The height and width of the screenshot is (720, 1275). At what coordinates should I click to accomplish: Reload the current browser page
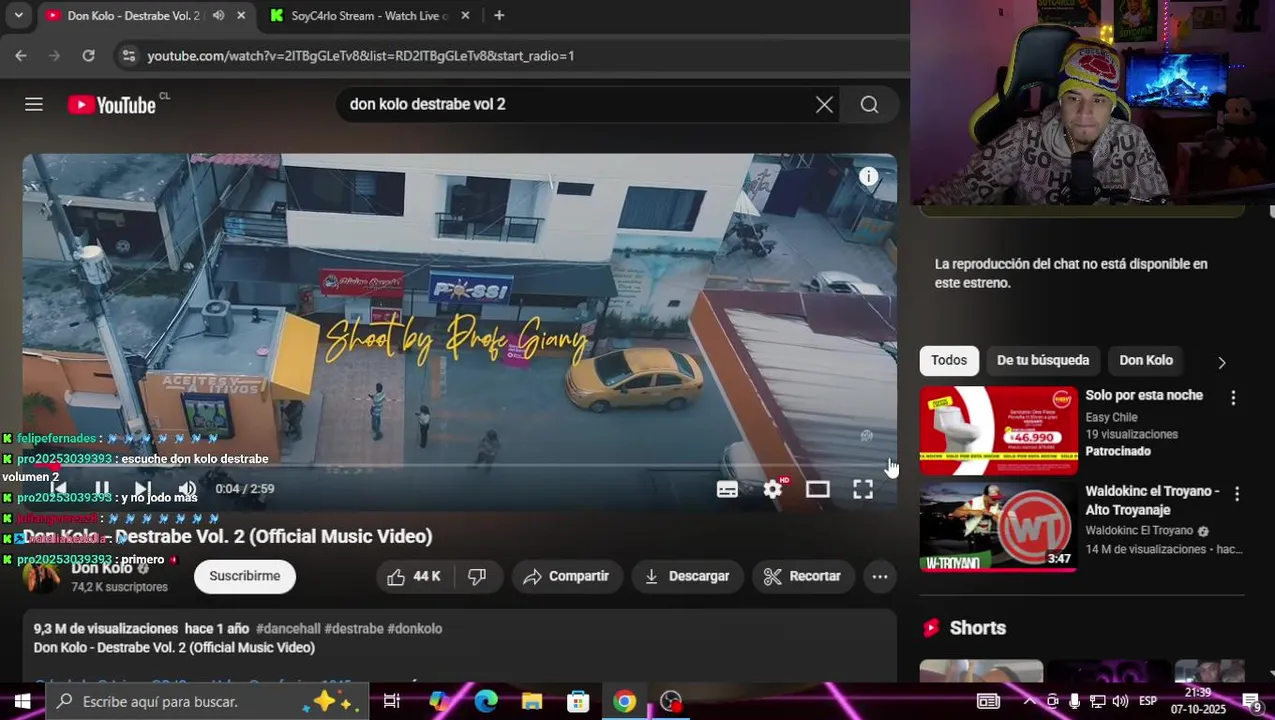(88, 56)
